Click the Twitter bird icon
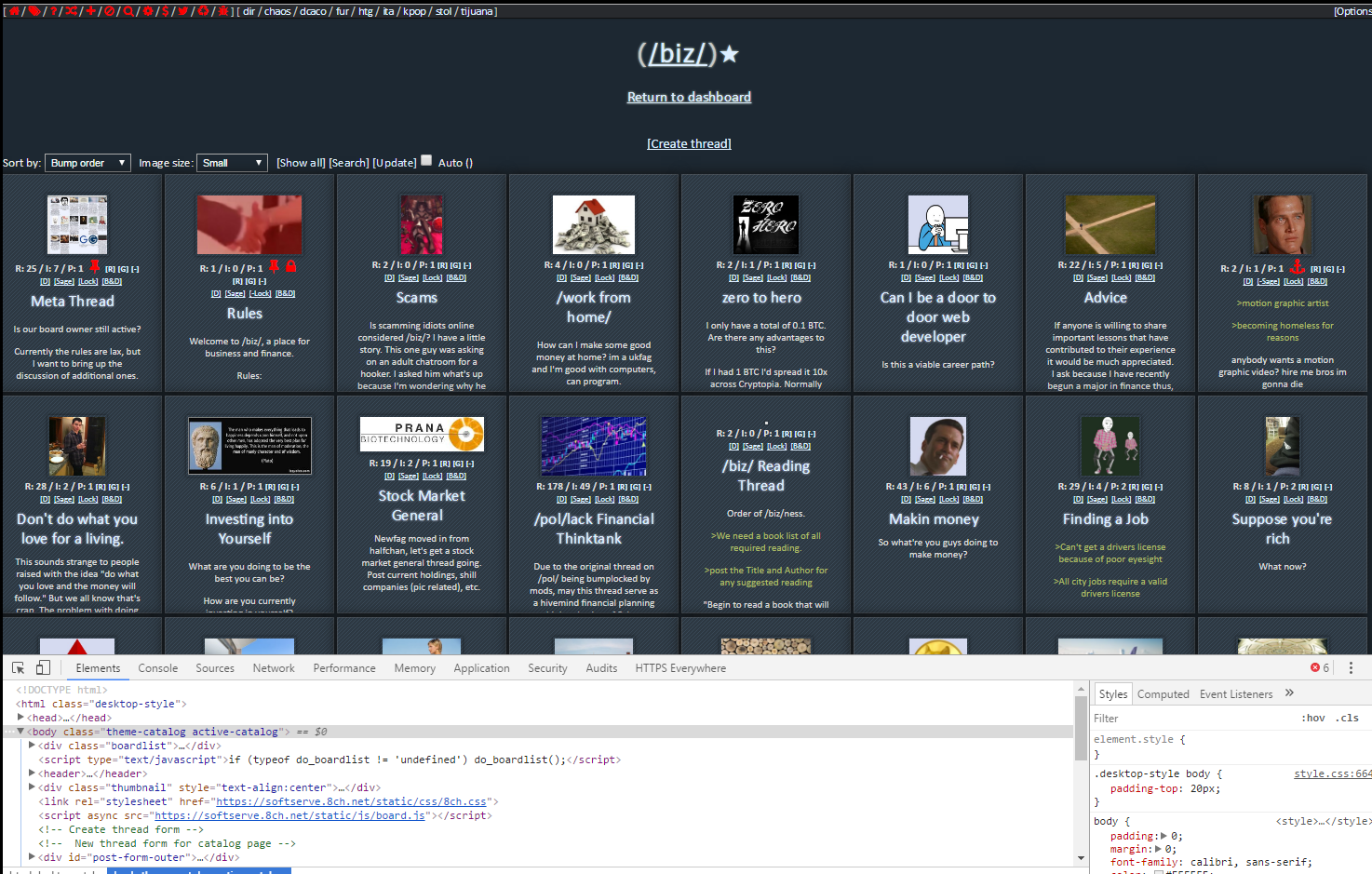Screen dimensions: 1372x874 point(184,11)
